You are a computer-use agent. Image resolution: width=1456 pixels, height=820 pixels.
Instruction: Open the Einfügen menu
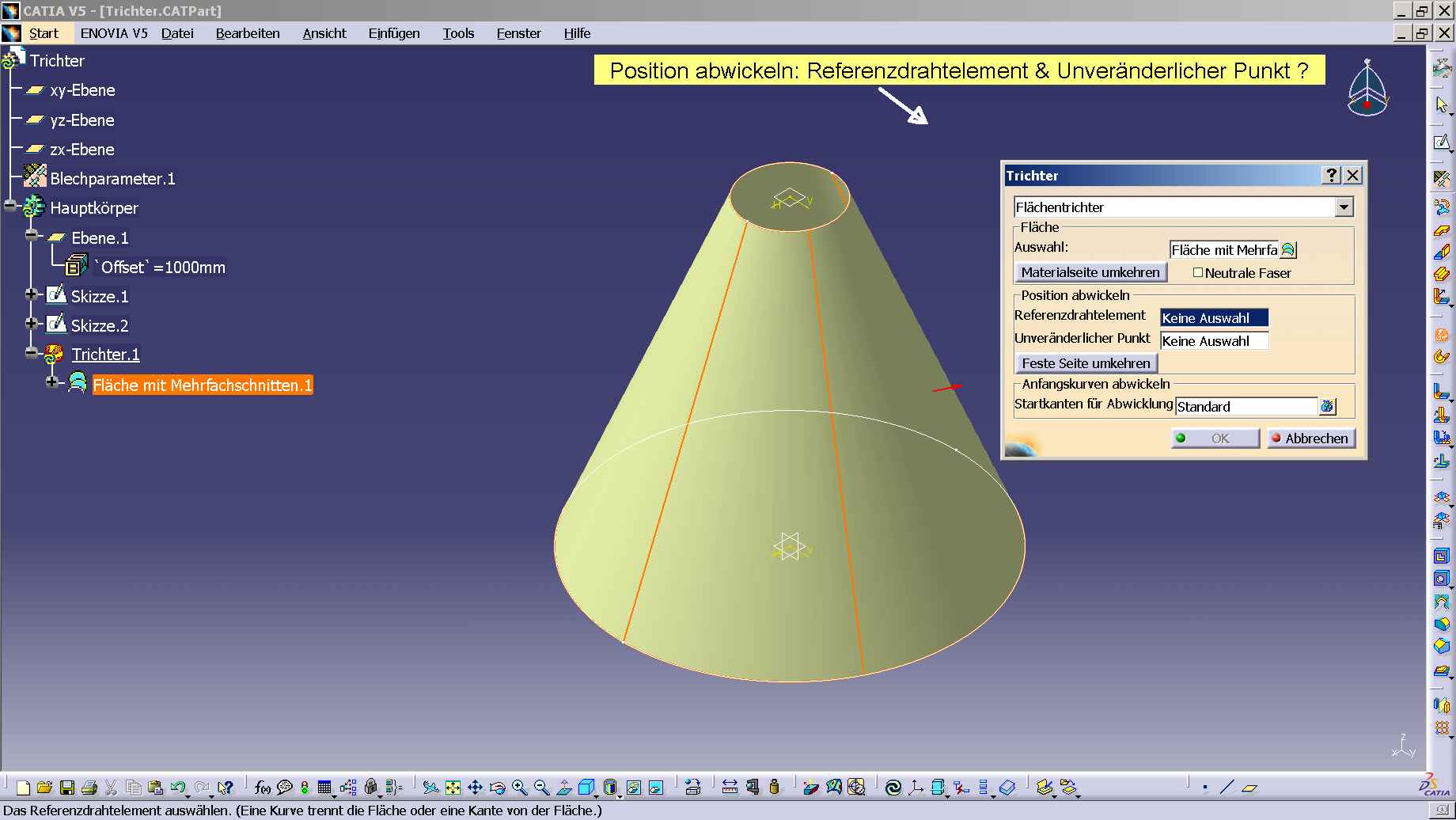point(394,33)
